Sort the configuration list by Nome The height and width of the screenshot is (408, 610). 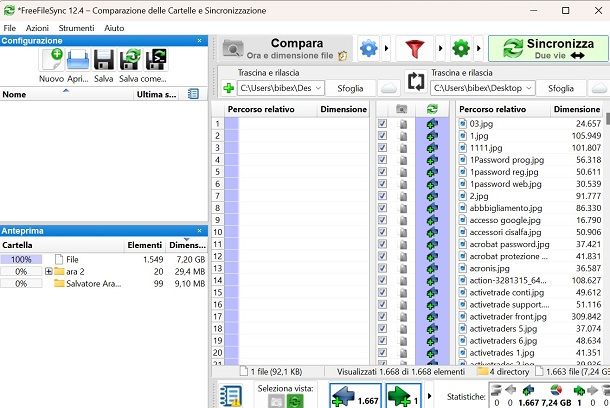click(x=67, y=94)
